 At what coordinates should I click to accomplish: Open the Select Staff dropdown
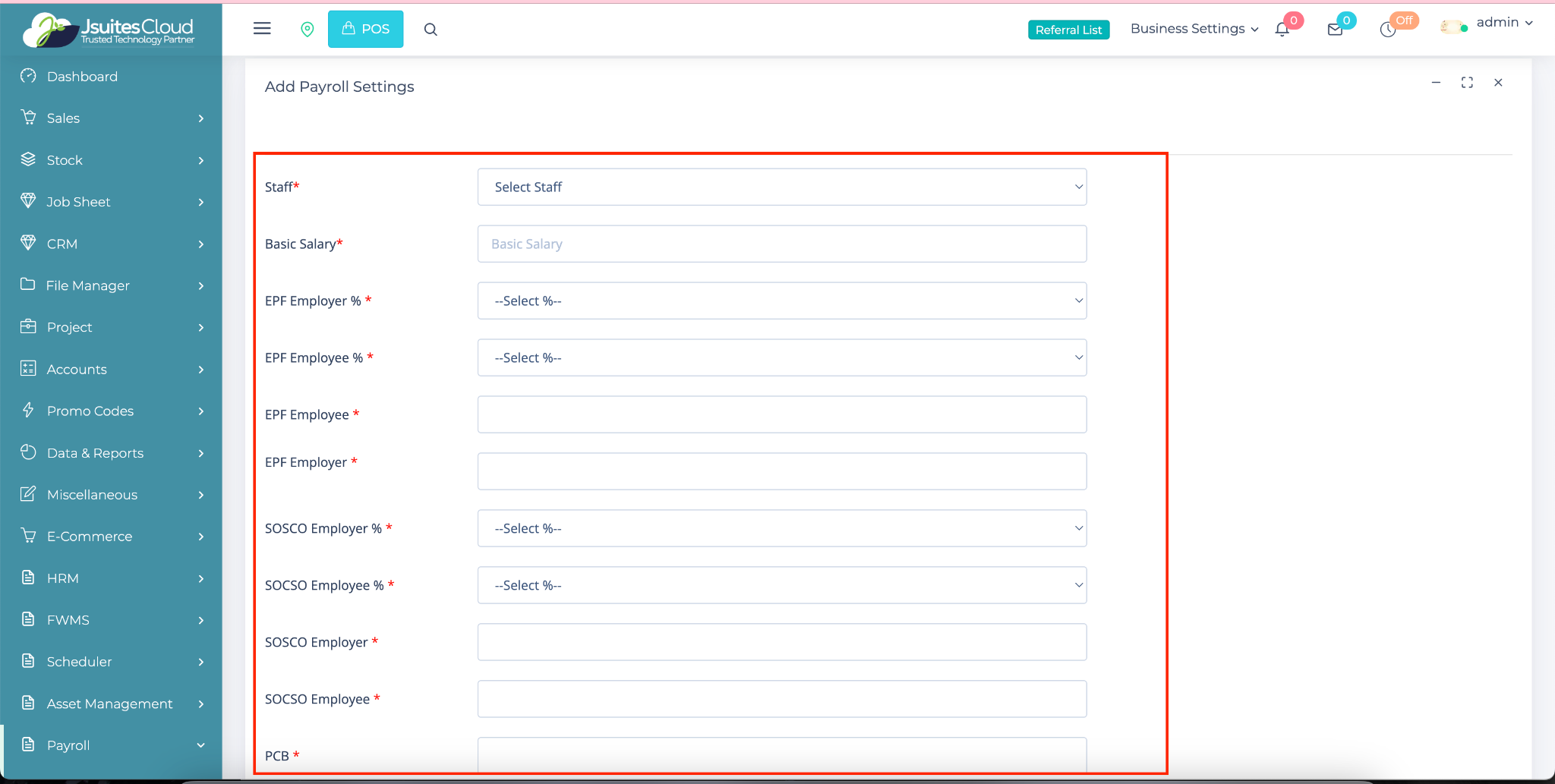tap(781, 187)
